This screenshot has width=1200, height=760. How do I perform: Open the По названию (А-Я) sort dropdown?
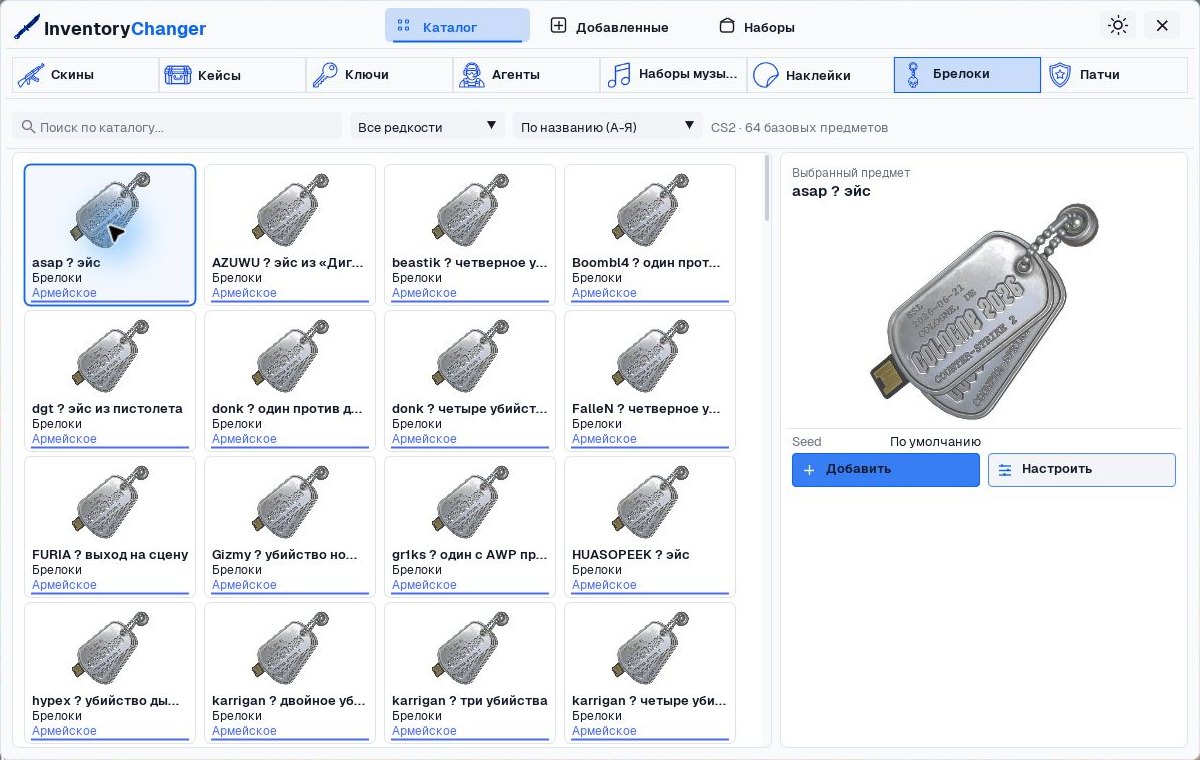(607, 127)
